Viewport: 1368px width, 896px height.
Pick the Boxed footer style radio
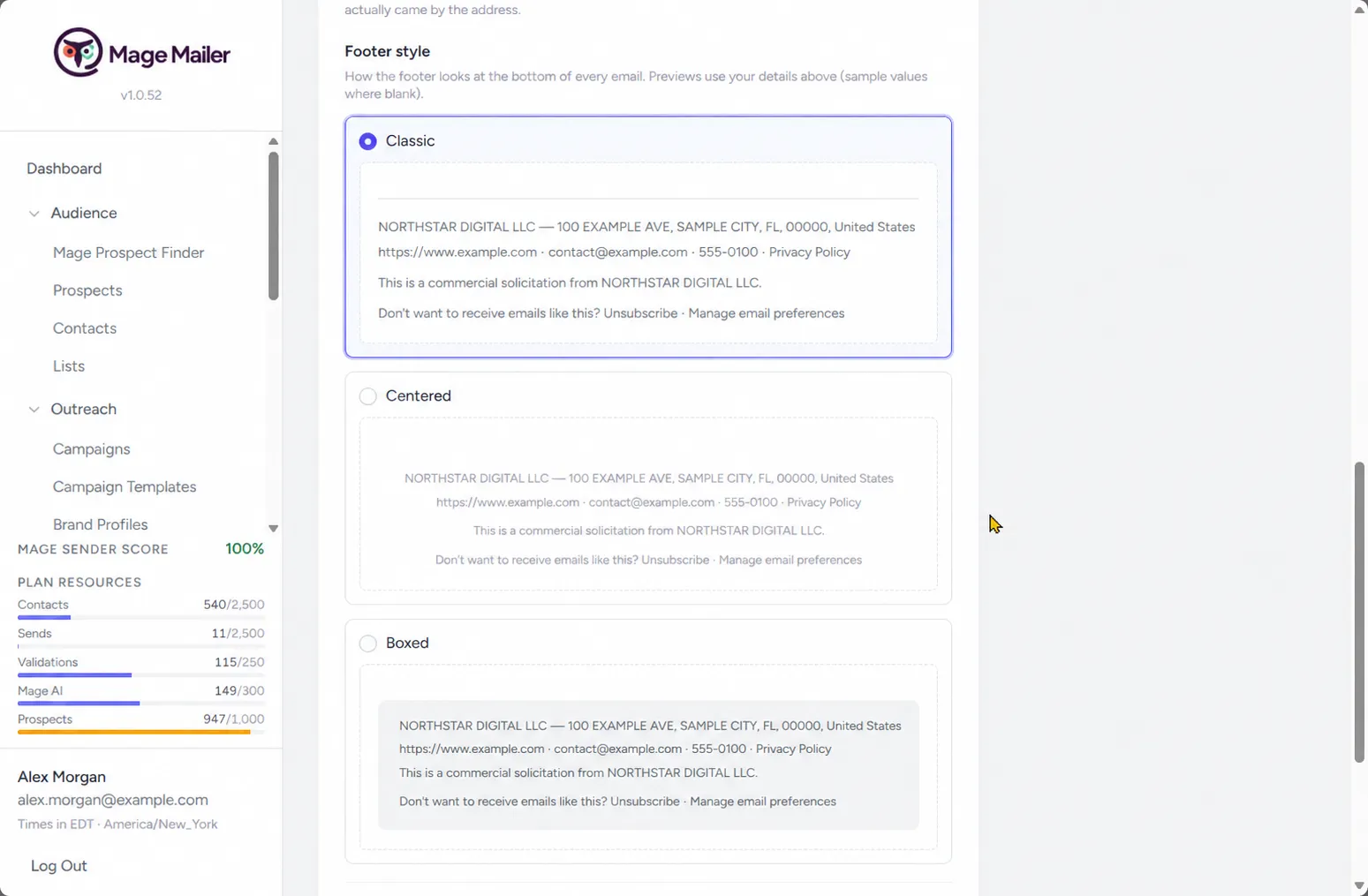click(x=368, y=644)
